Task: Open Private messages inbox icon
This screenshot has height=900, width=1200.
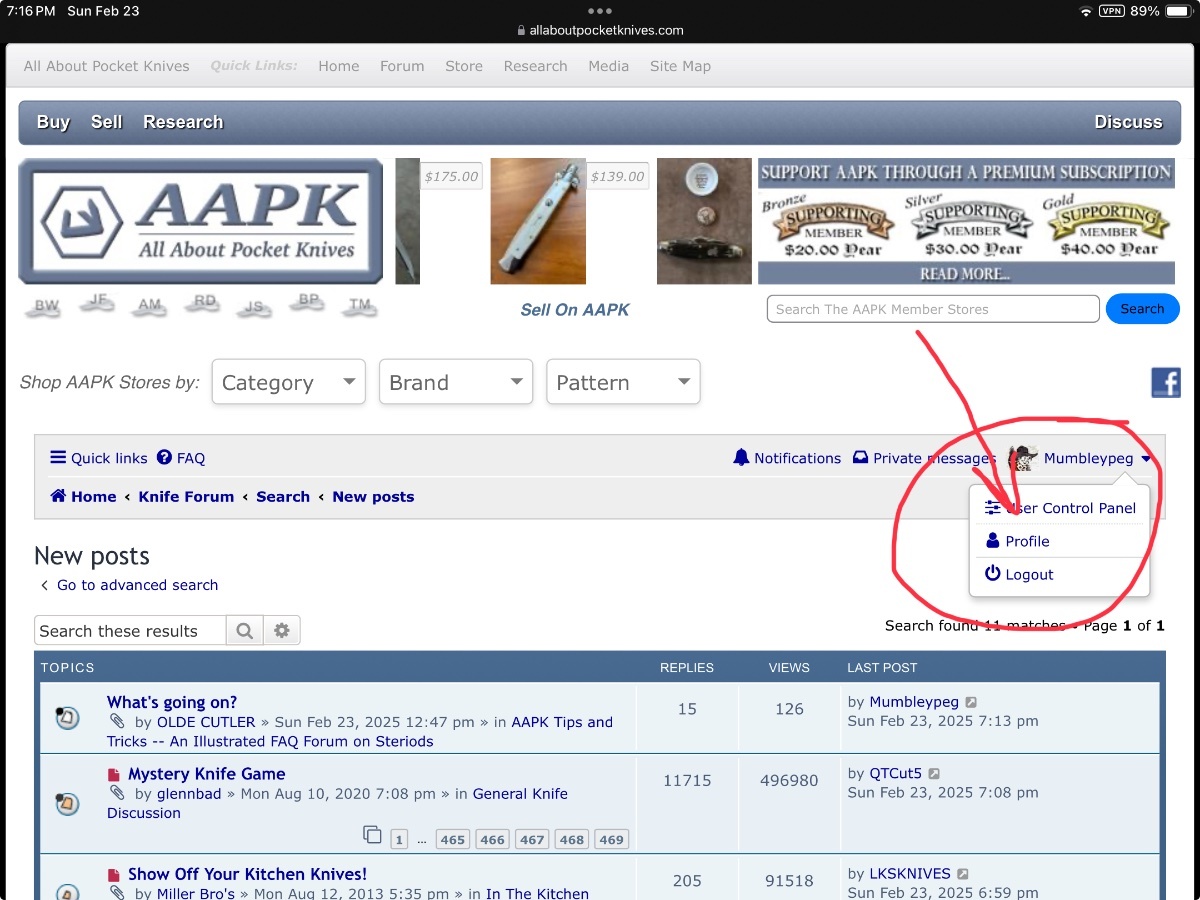Action: pos(860,458)
